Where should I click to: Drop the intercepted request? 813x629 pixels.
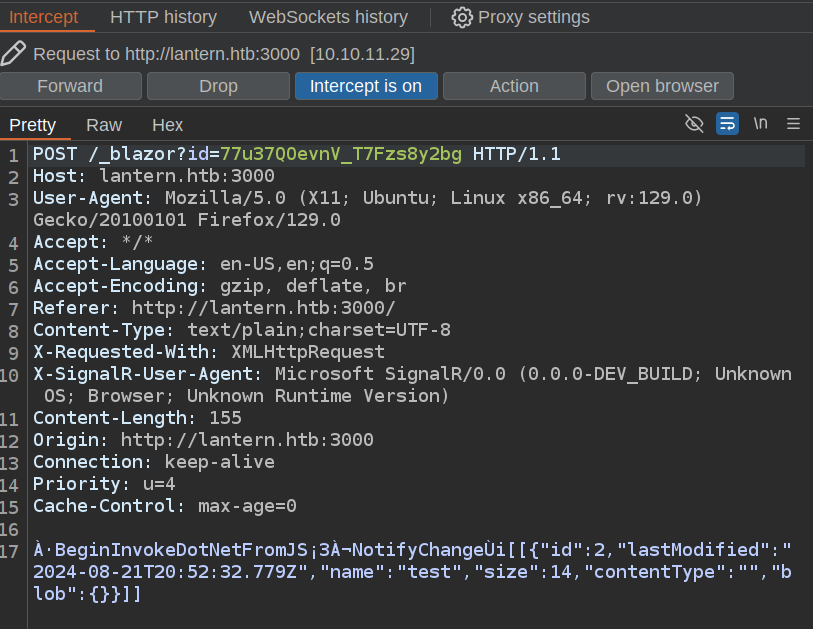click(218, 86)
